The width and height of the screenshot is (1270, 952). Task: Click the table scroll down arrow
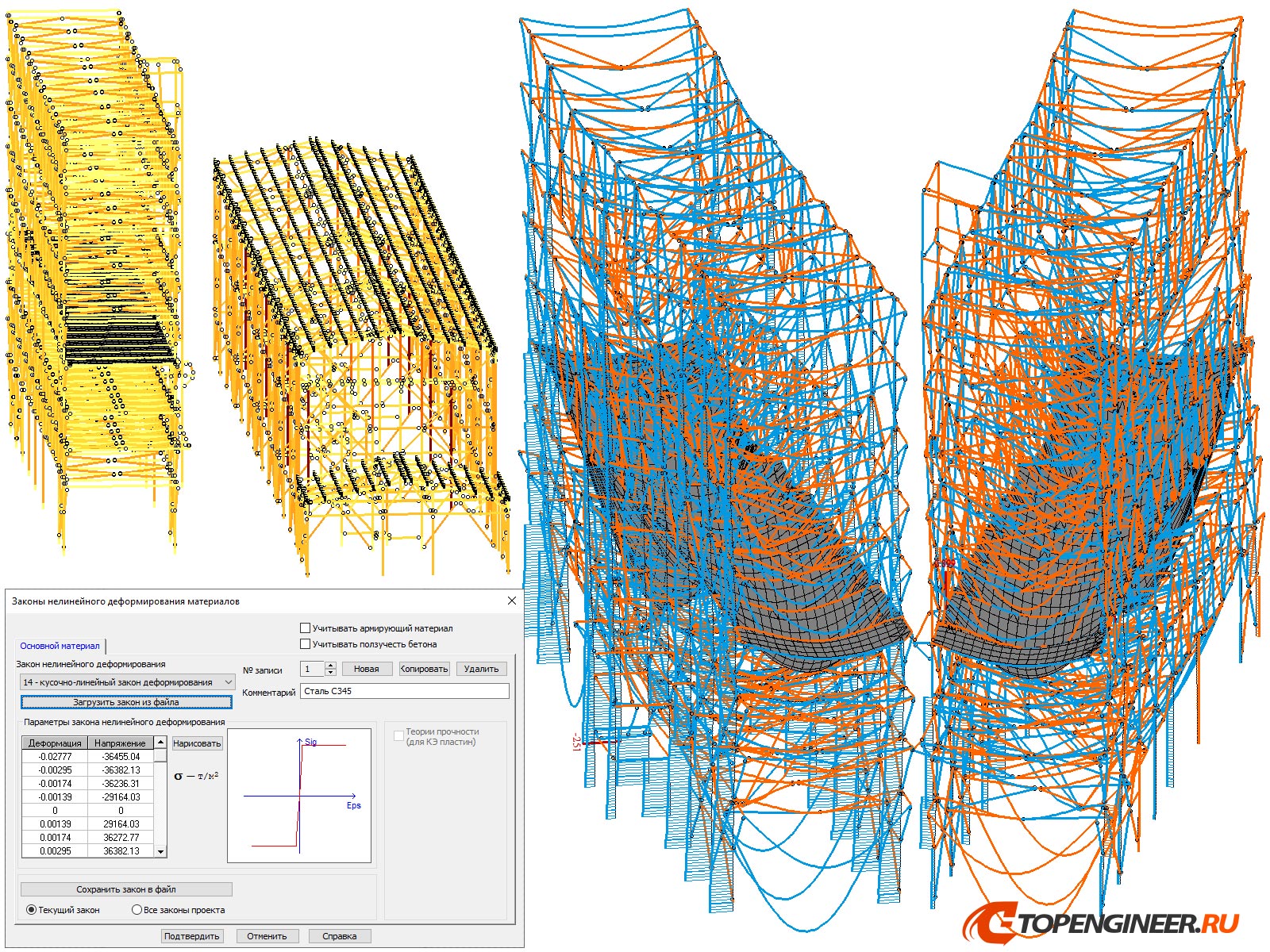point(160,851)
